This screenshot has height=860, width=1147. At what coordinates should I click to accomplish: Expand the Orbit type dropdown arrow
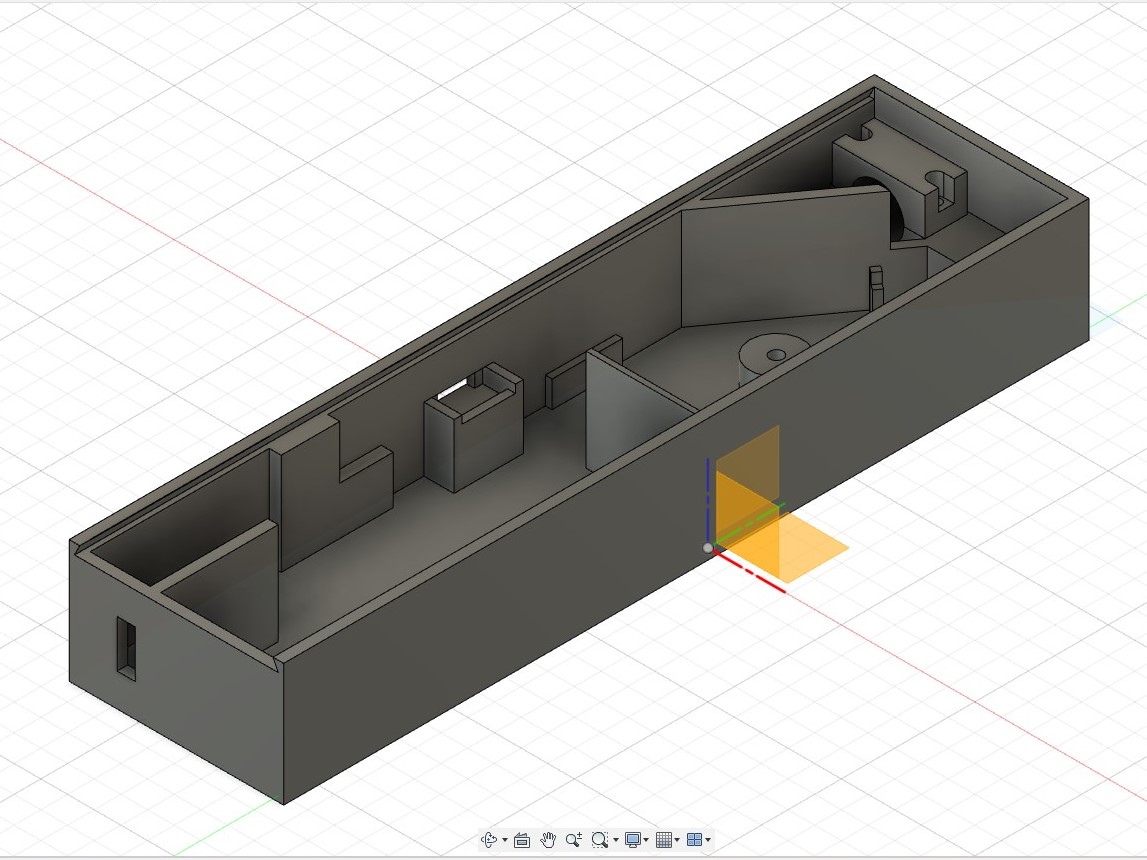coord(505,841)
